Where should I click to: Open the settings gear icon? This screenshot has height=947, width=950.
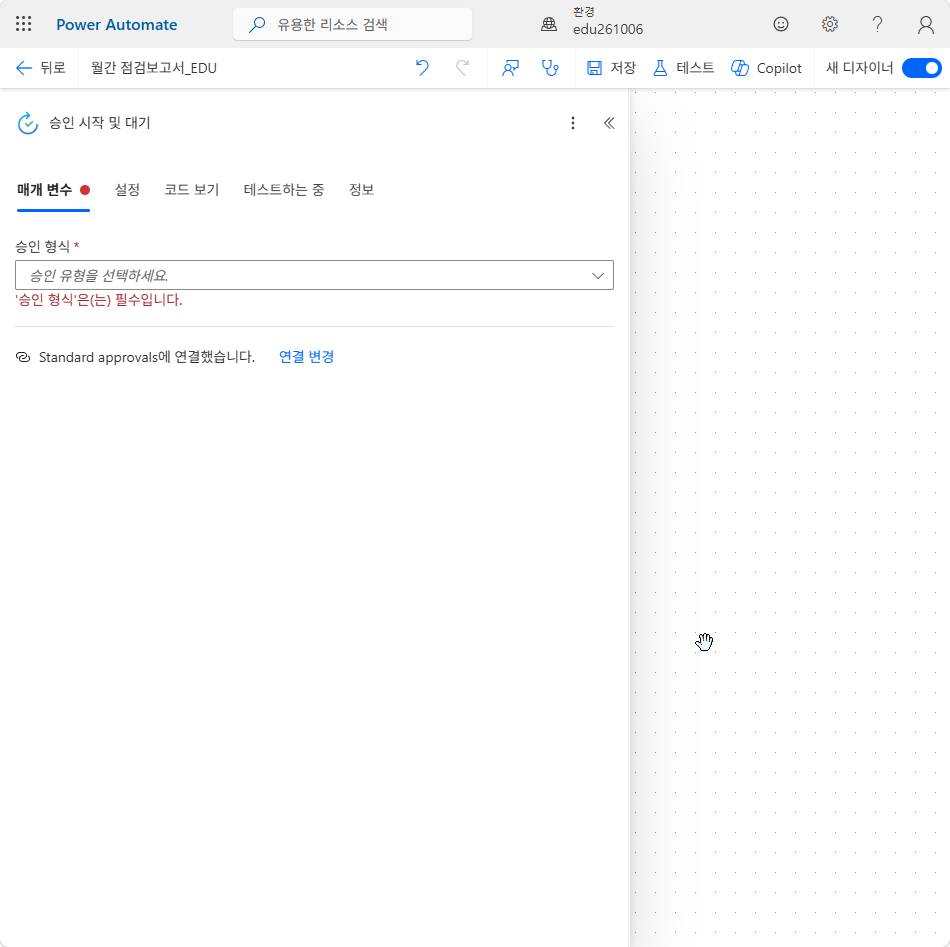coord(829,24)
